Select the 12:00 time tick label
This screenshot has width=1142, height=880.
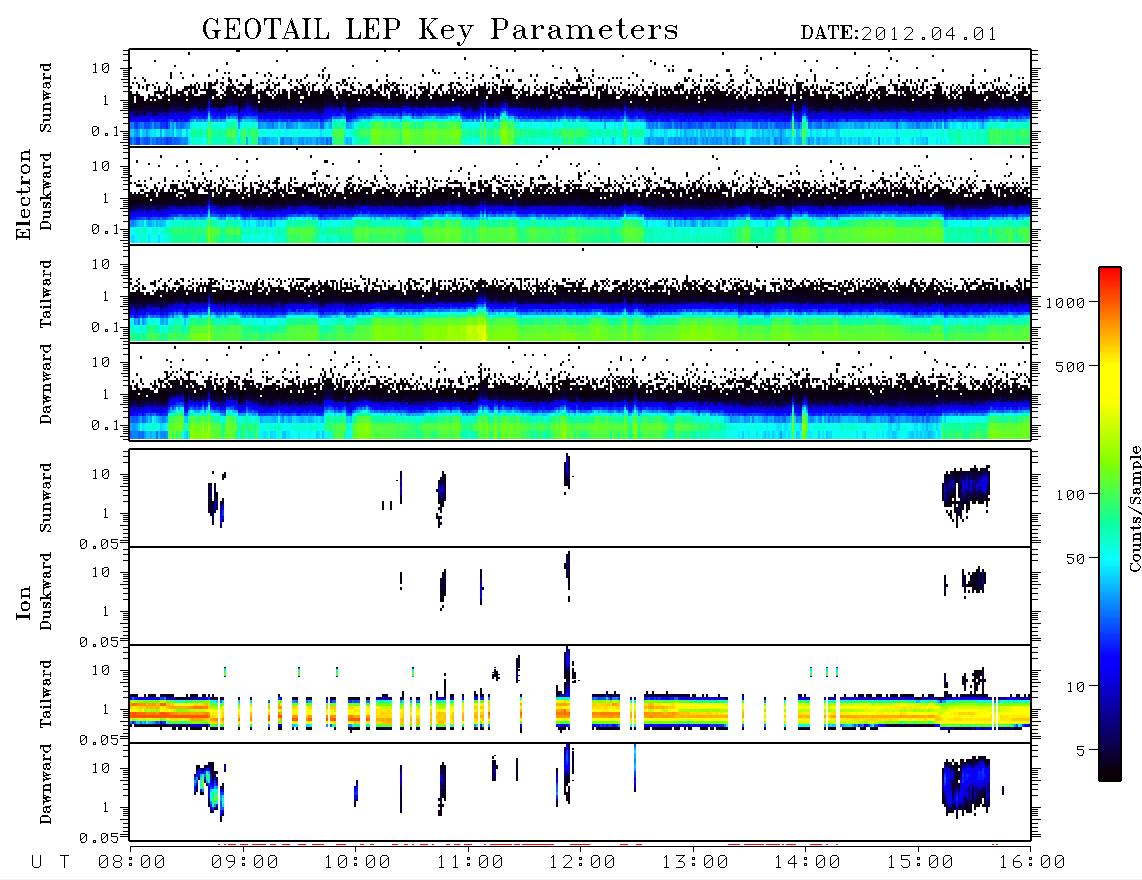click(582, 862)
